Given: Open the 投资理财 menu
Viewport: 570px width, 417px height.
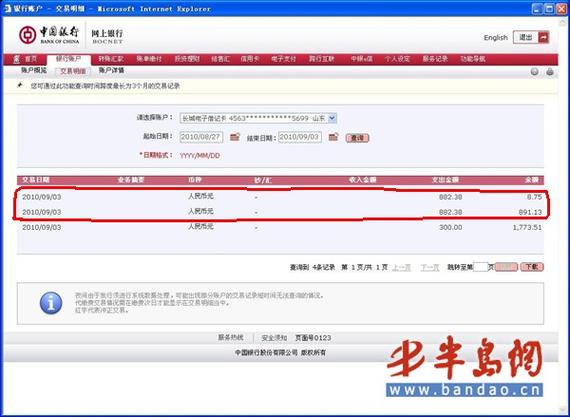Looking at the screenshot, I should (187, 59).
